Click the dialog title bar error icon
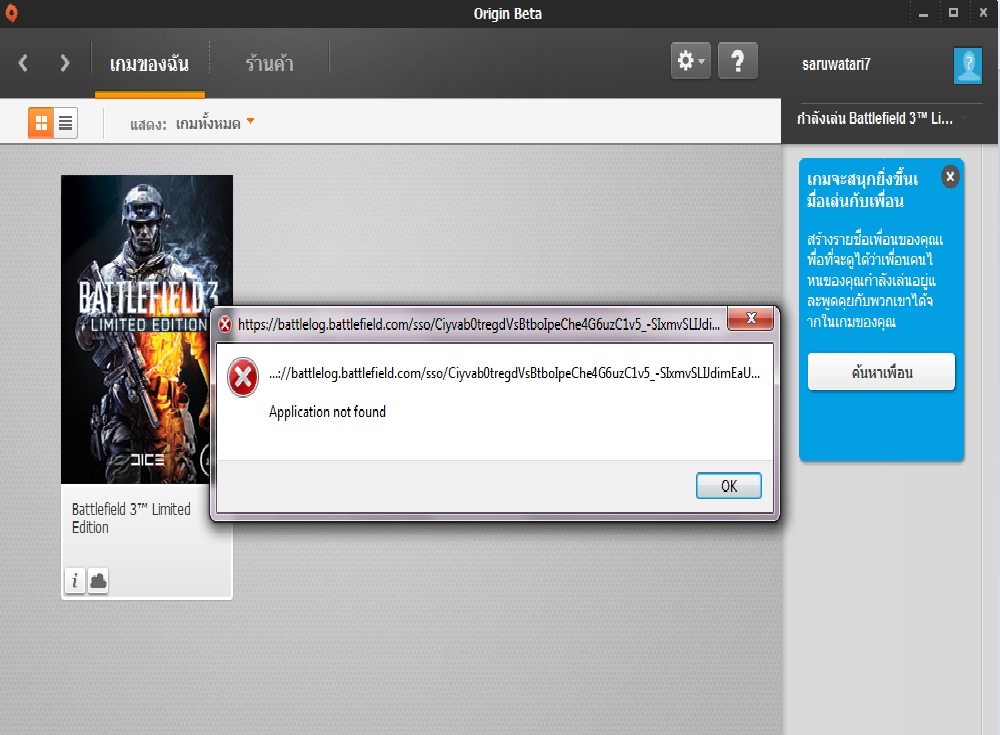Viewport: 1000px width, 735px height. click(224, 325)
